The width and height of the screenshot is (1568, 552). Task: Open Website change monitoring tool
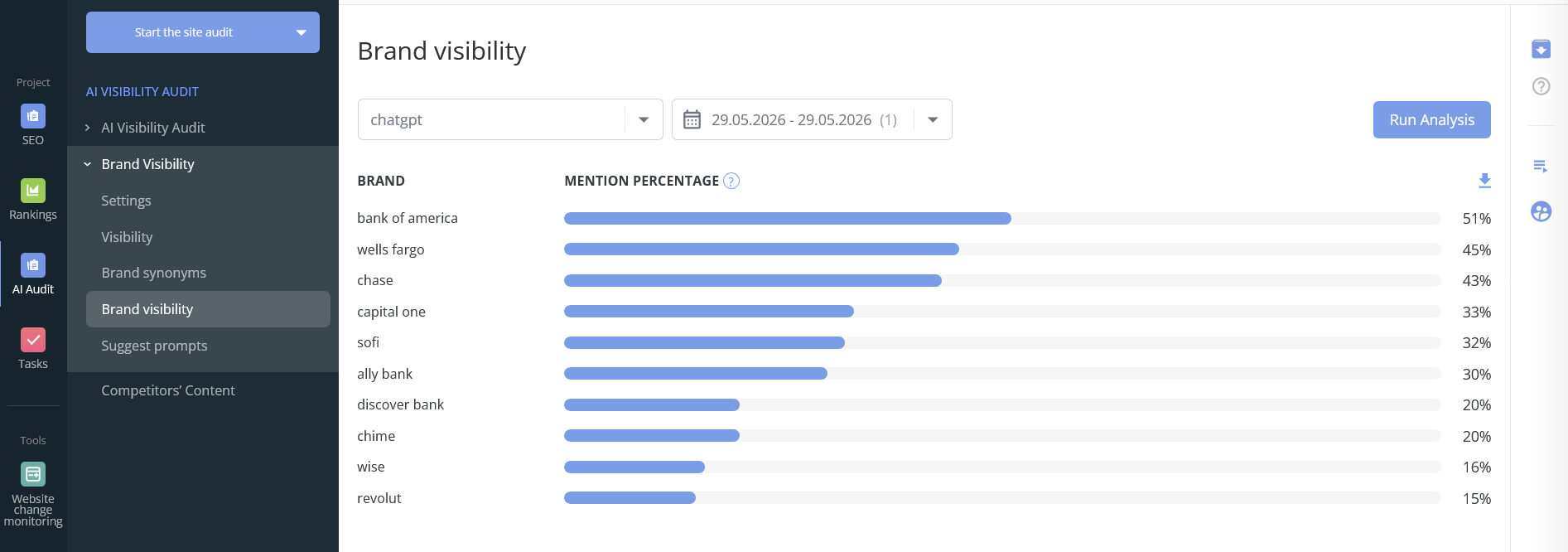pyautogui.click(x=33, y=474)
